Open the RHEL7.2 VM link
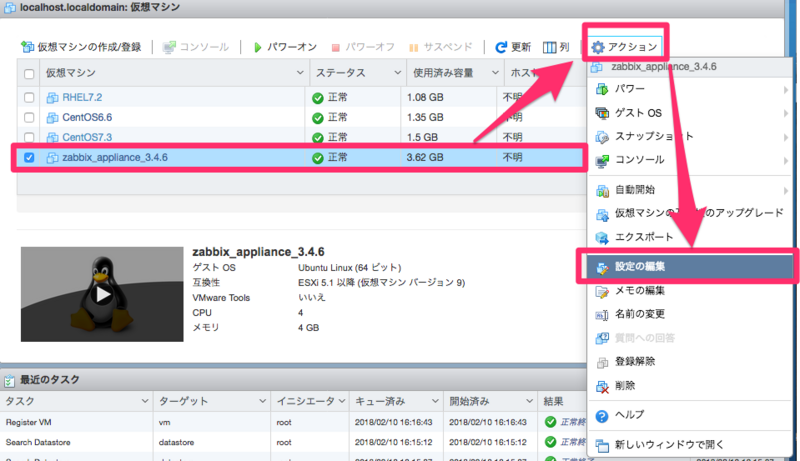 pos(82,97)
